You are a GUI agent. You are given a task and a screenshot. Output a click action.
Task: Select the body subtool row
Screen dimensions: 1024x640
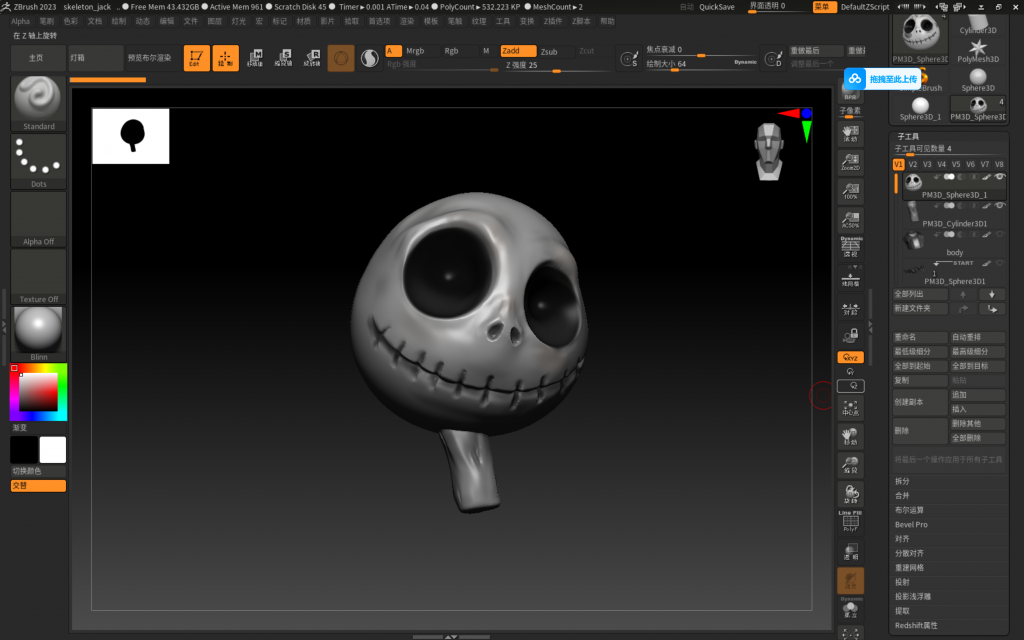click(x=954, y=243)
